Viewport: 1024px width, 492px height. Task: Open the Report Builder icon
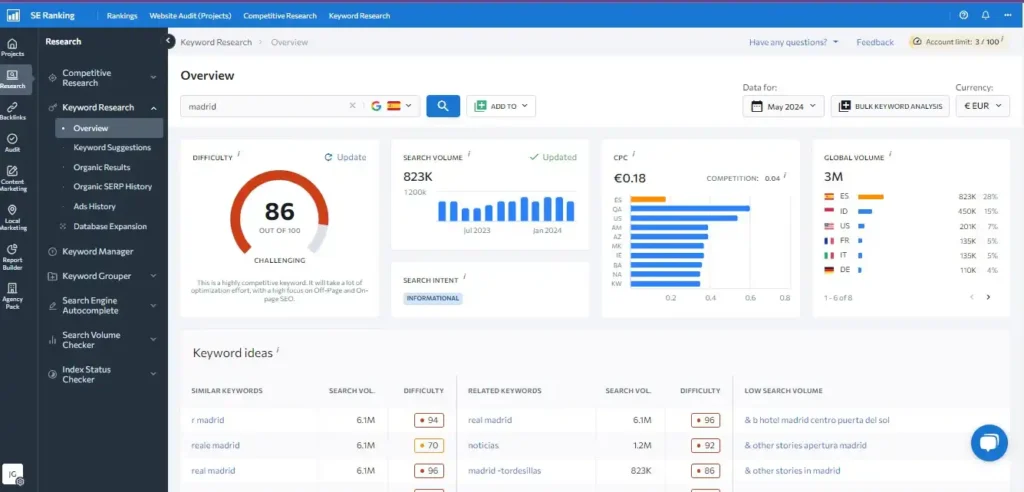coord(12,257)
